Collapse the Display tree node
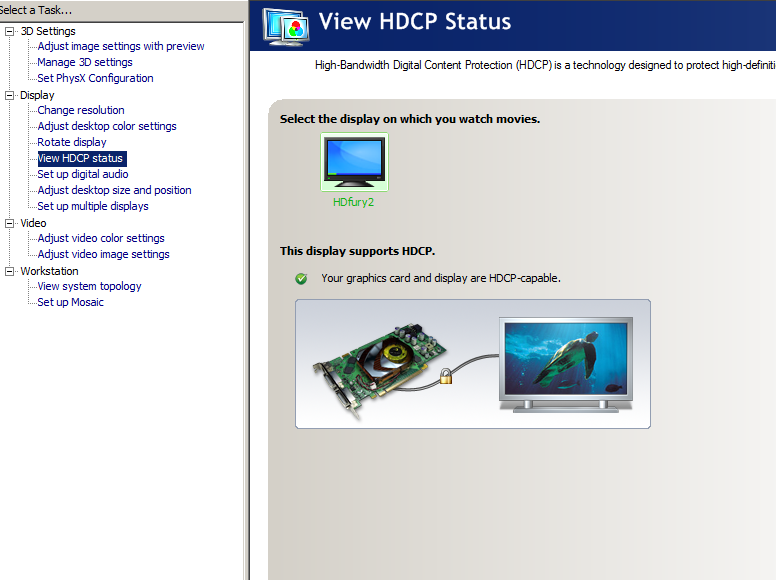This screenshot has height=580, width=776. click(x=10, y=95)
